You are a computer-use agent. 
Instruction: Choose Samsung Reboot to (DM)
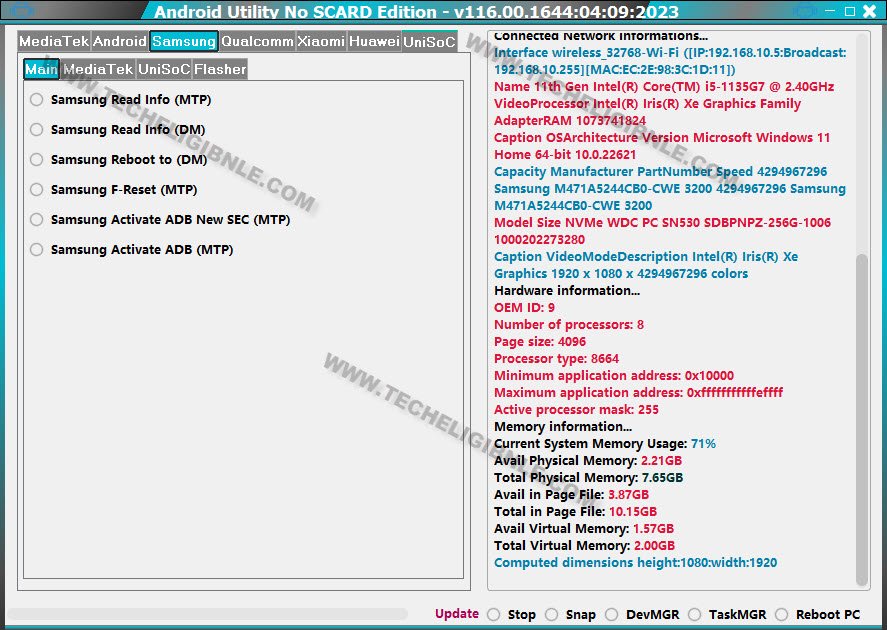(x=37, y=160)
